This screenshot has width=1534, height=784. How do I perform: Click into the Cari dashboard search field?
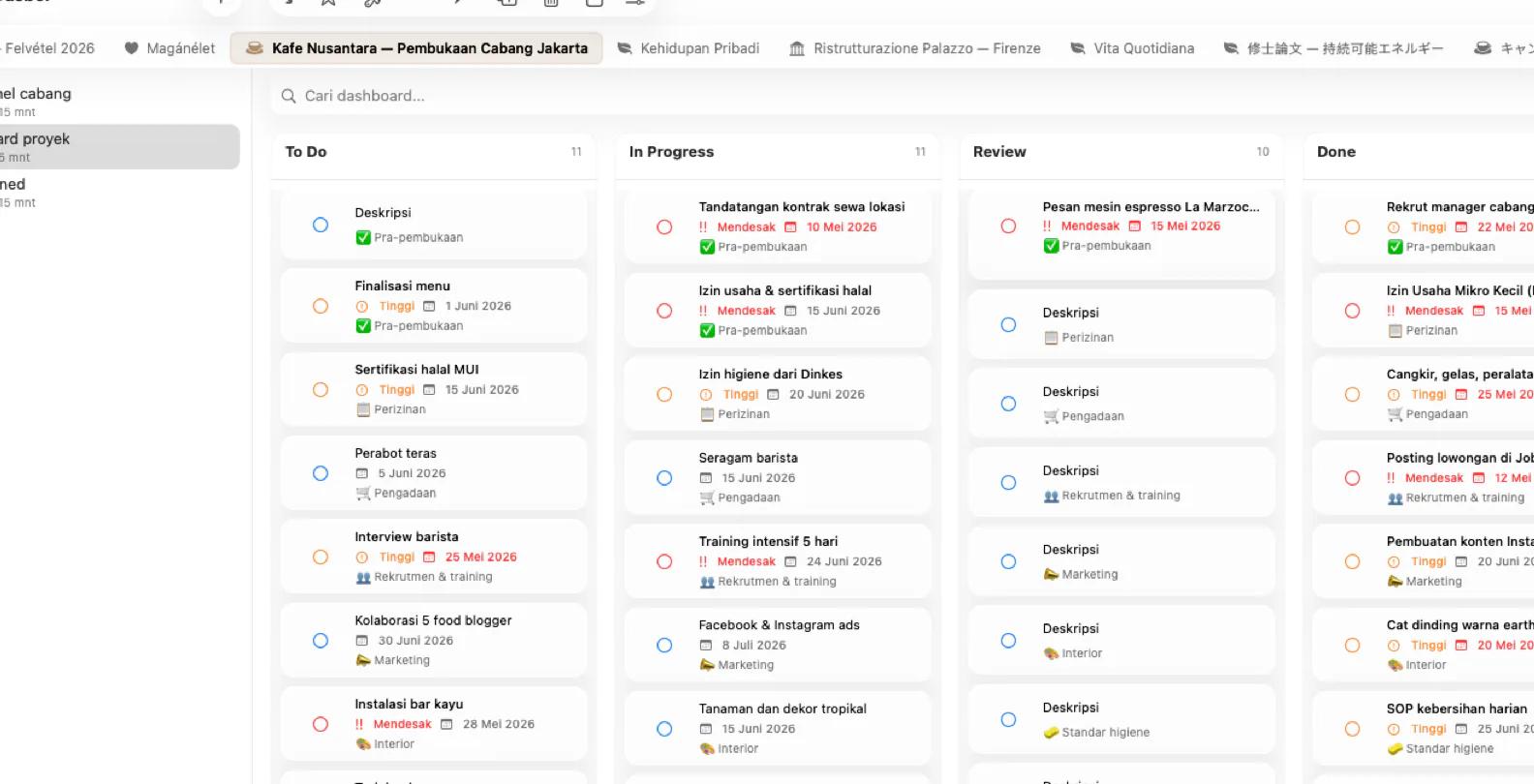click(901, 96)
